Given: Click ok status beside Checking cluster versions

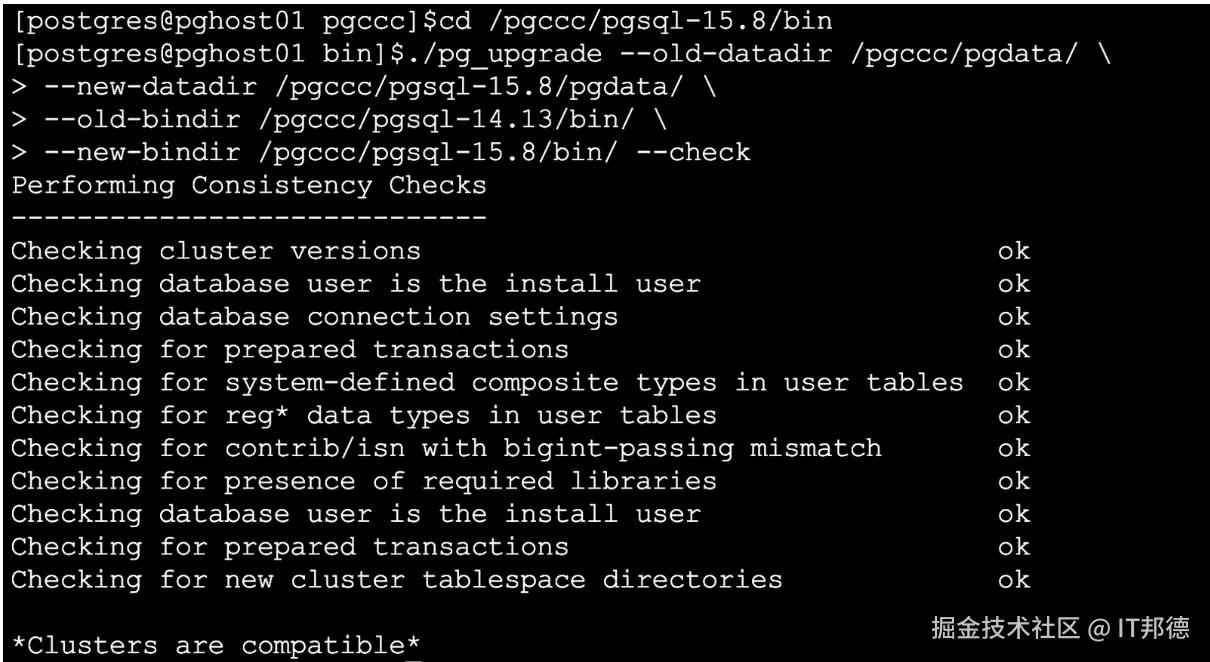Looking at the screenshot, I should click(1013, 250).
